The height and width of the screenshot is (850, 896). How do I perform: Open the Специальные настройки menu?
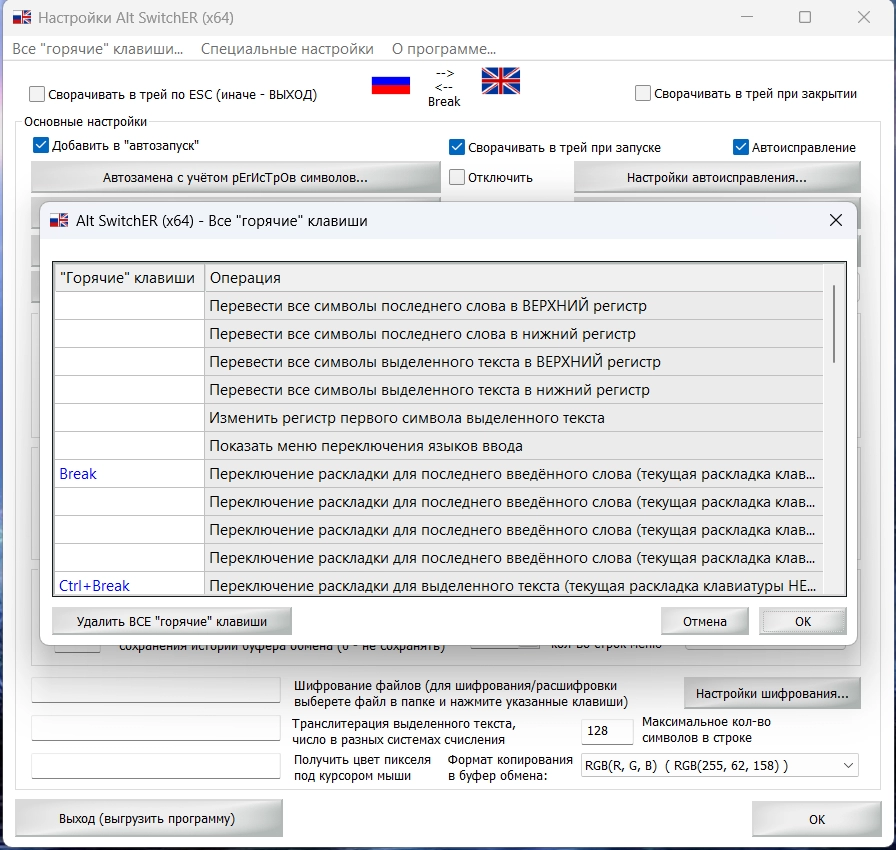click(287, 49)
